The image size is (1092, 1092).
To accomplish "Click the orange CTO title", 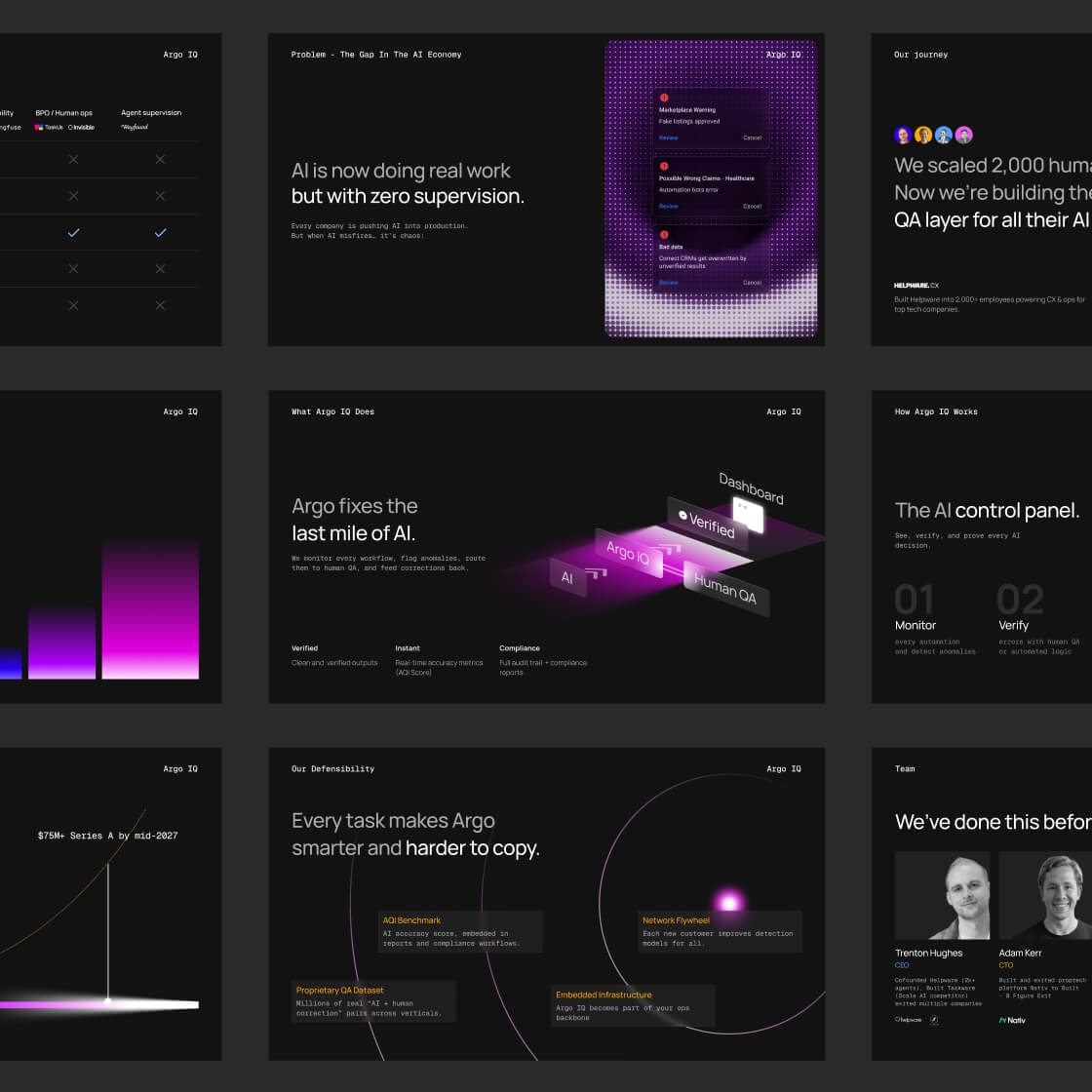I will (1005, 966).
